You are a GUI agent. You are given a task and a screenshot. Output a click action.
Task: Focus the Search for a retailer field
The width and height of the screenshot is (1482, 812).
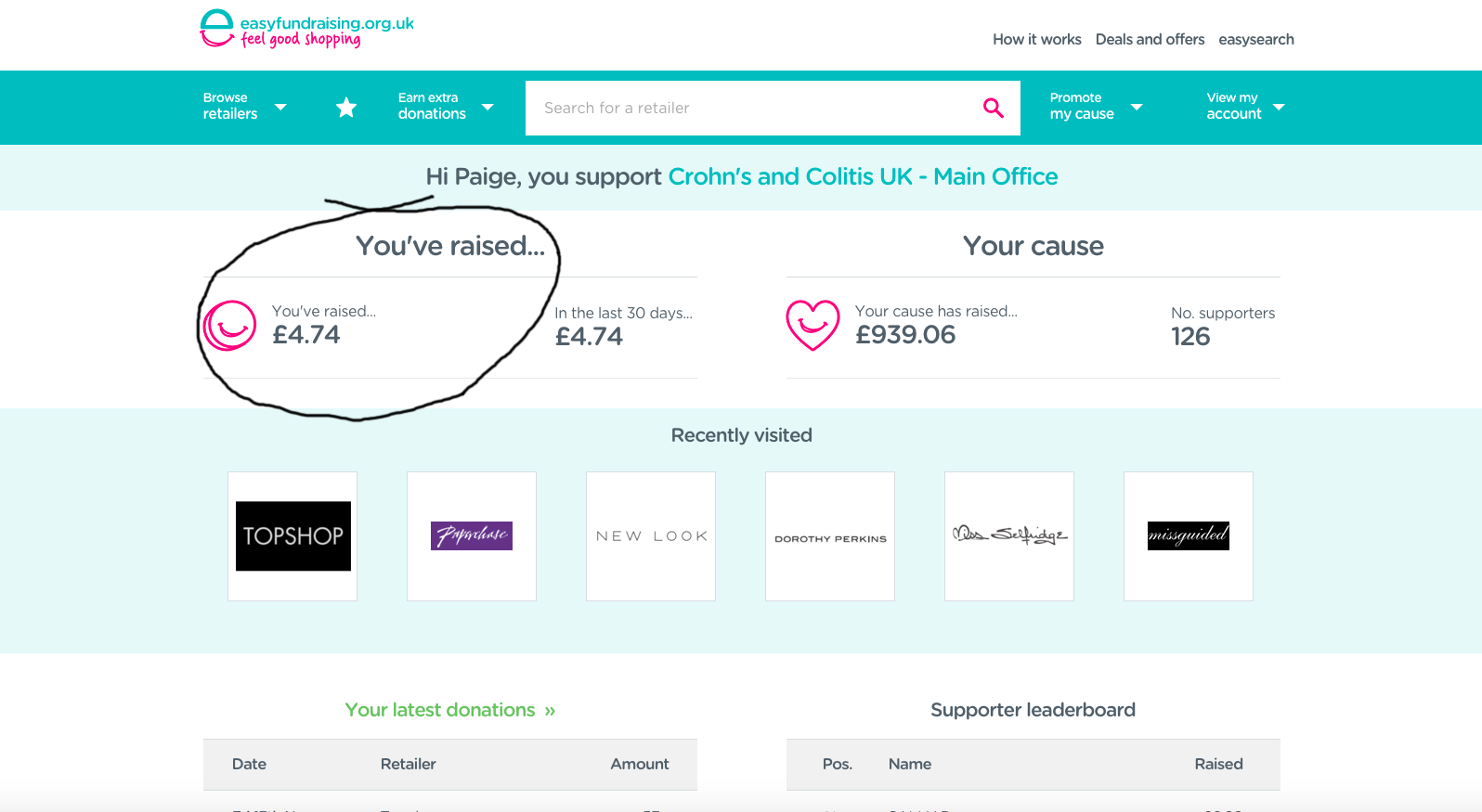(752, 108)
